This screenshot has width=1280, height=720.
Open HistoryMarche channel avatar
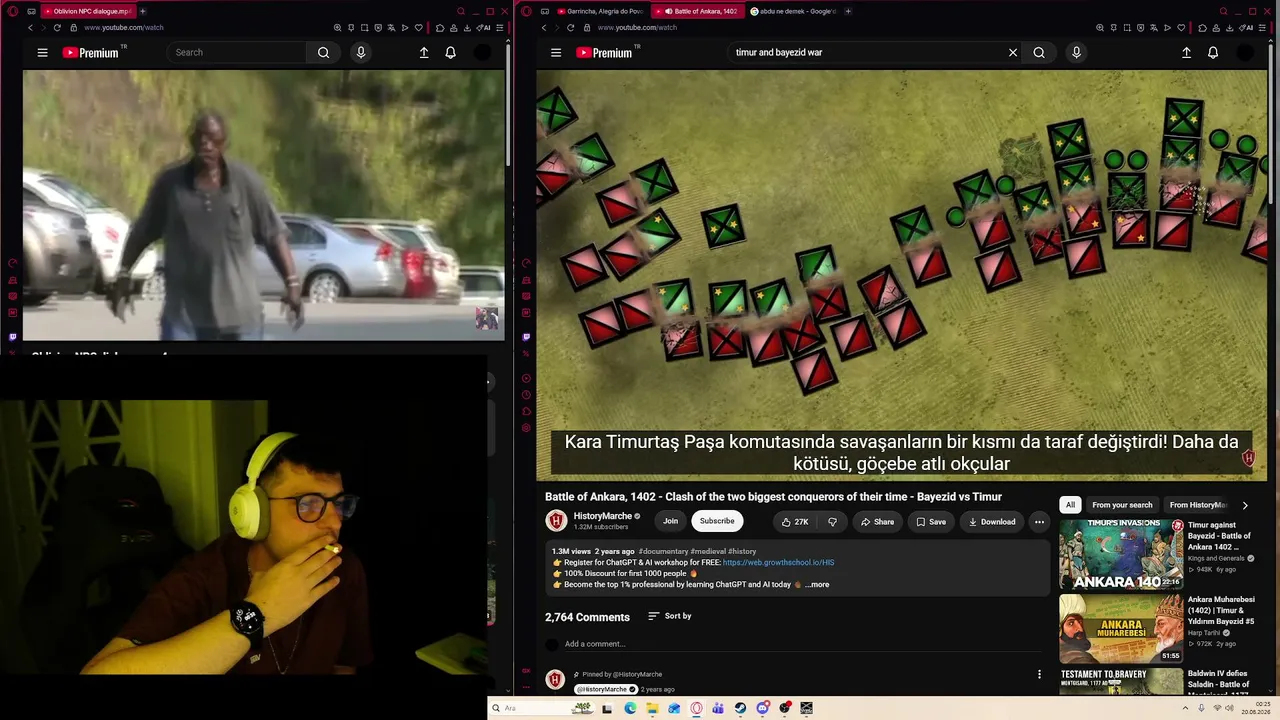coord(556,521)
